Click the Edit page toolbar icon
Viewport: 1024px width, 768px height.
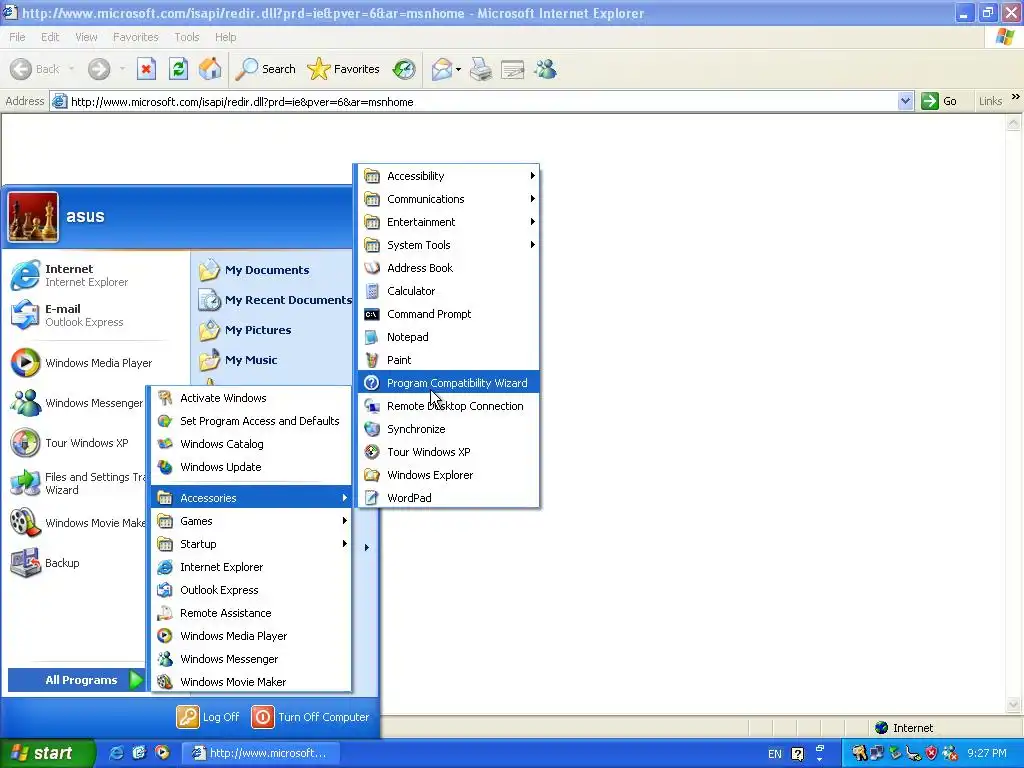tap(513, 69)
